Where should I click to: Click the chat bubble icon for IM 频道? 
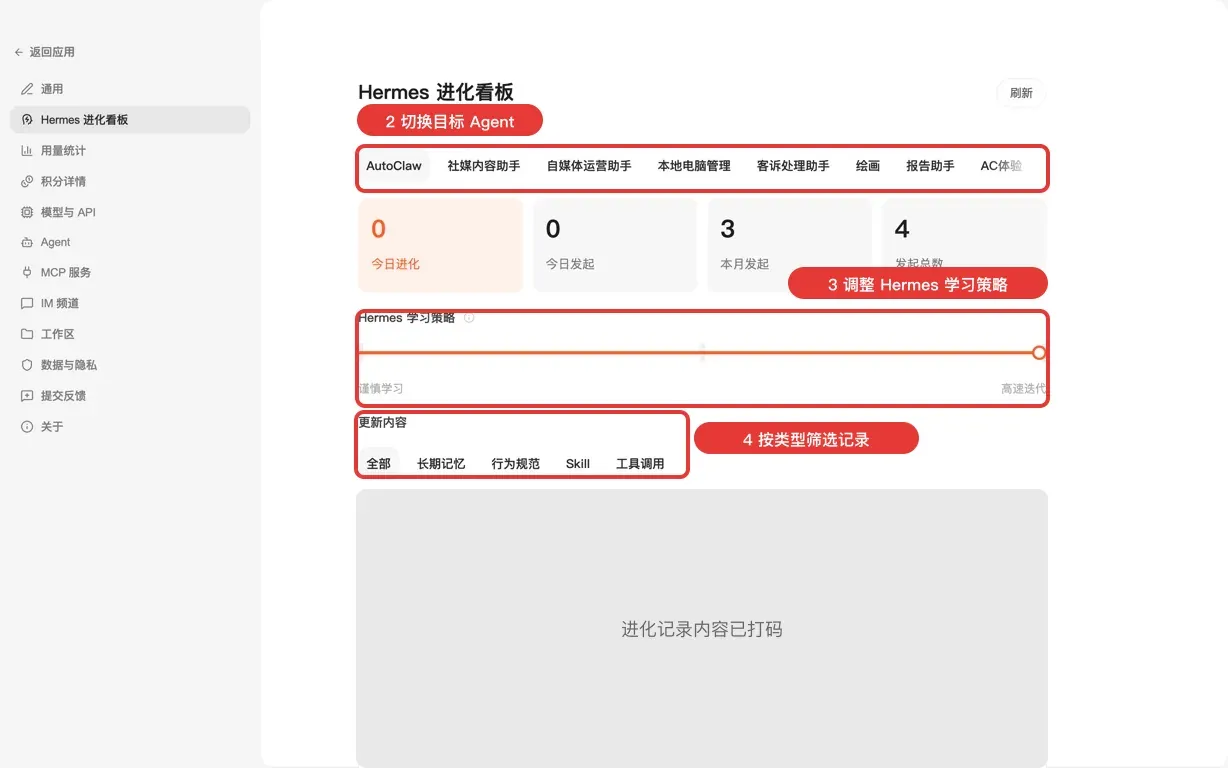[27, 303]
